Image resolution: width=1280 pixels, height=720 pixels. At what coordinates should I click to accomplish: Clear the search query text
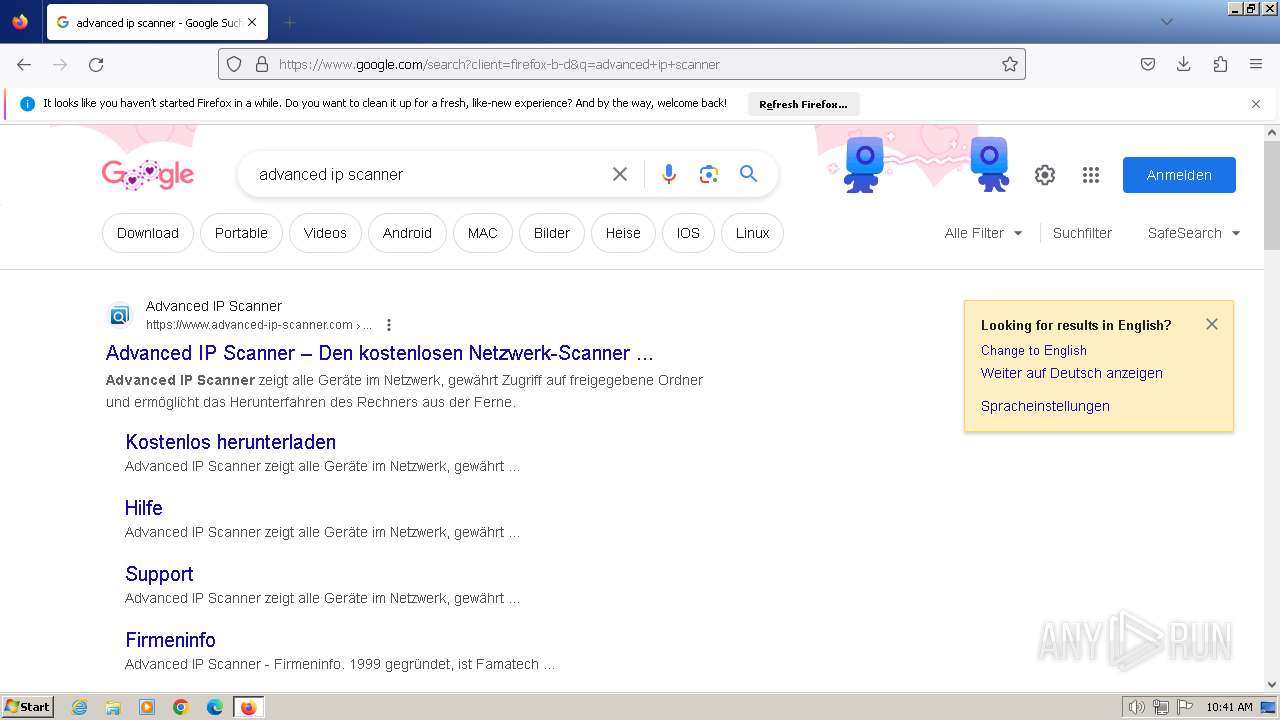(620, 174)
